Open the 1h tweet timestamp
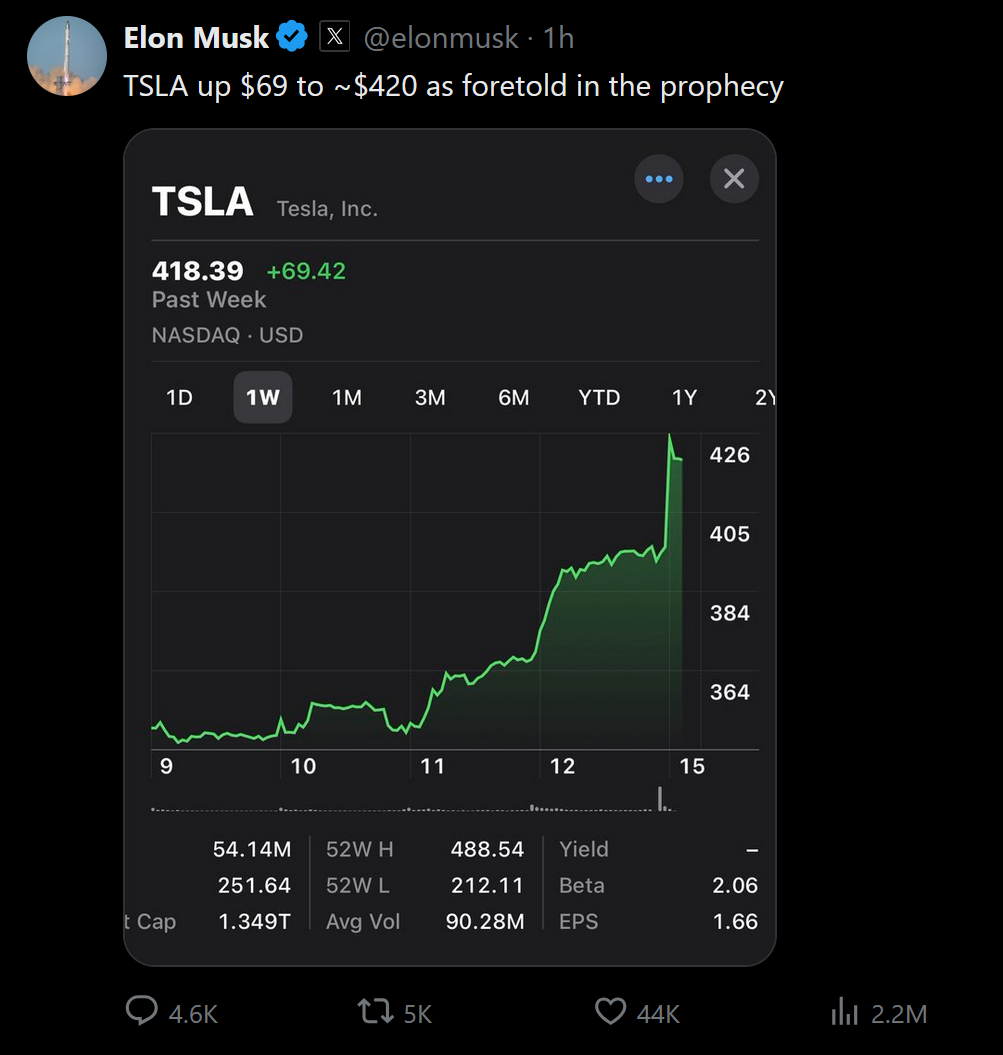This screenshot has height=1055, width=1003. (x=558, y=38)
